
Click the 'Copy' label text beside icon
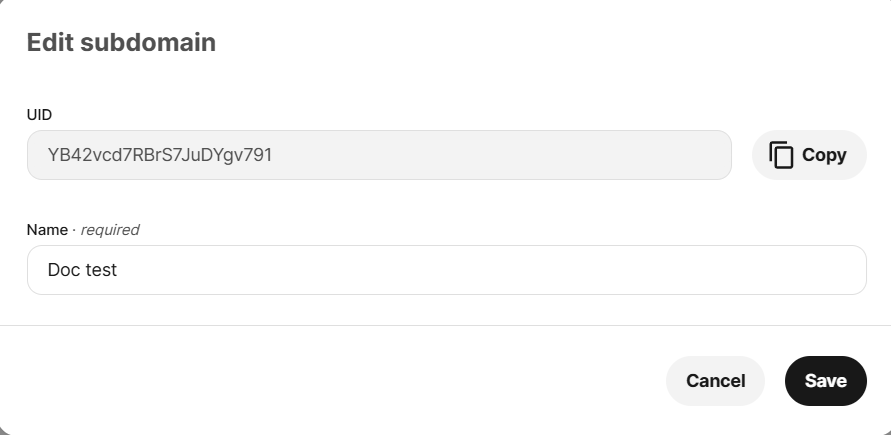(x=824, y=155)
